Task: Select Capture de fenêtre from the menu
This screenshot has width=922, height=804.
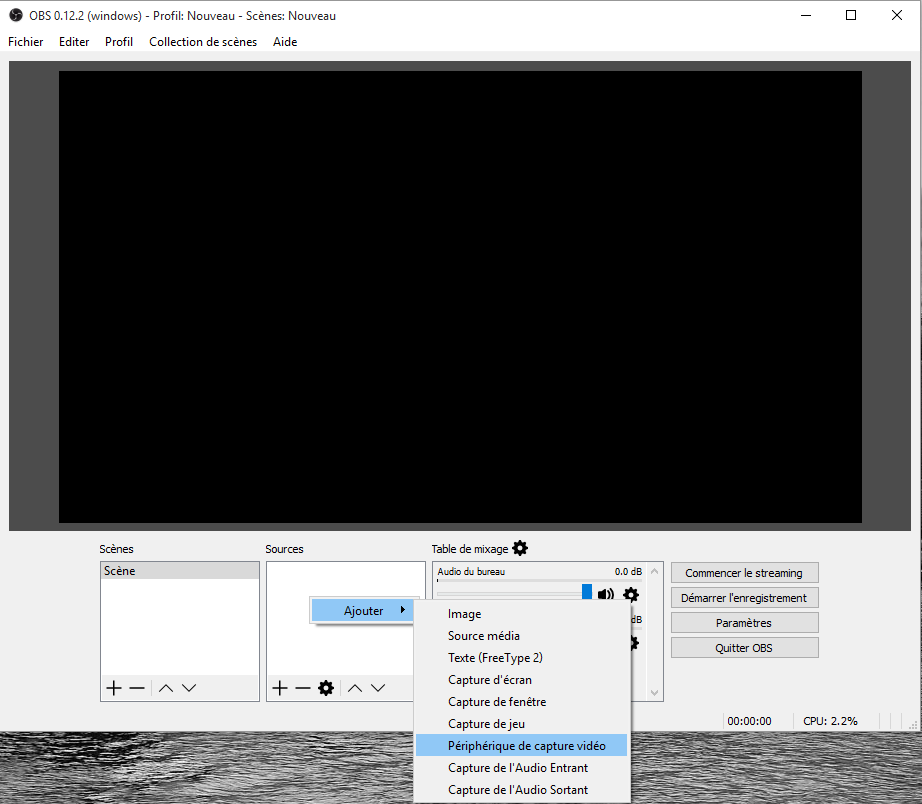Action: tap(497, 702)
